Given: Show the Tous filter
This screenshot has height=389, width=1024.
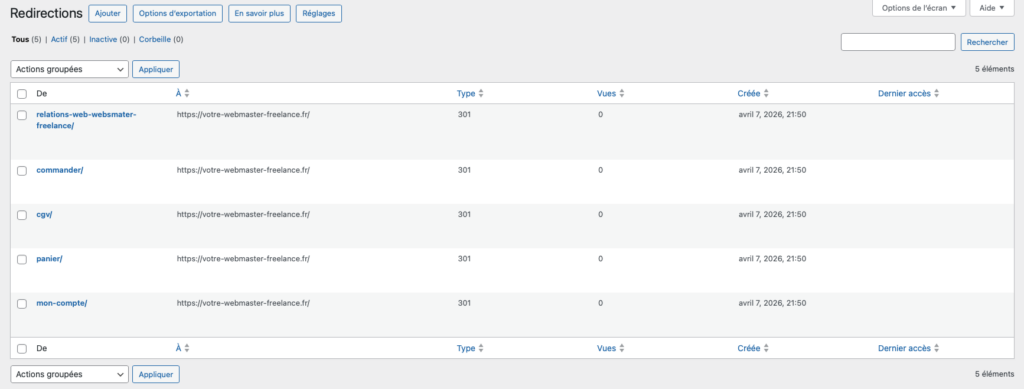Looking at the screenshot, I should [20, 39].
